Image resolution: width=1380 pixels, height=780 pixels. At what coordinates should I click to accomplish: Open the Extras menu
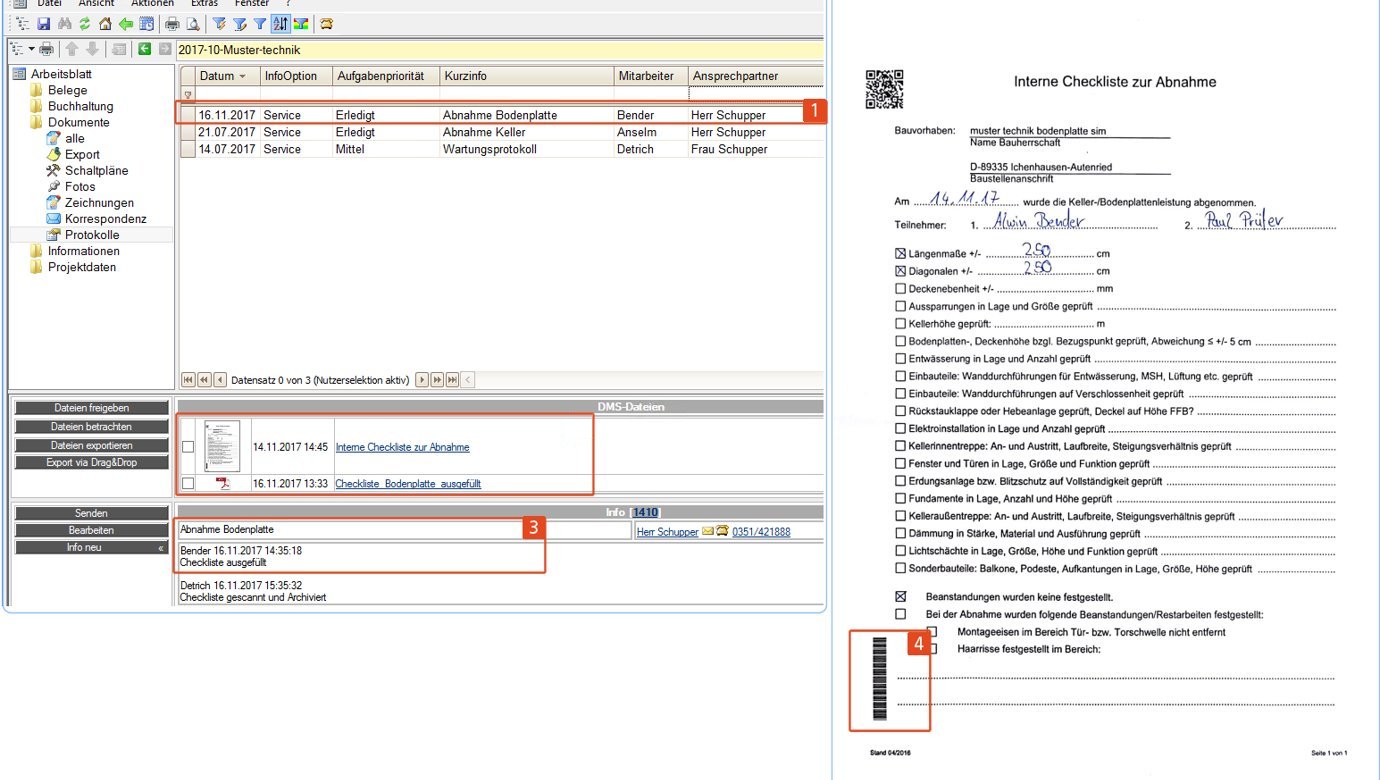[x=204, y=4]
